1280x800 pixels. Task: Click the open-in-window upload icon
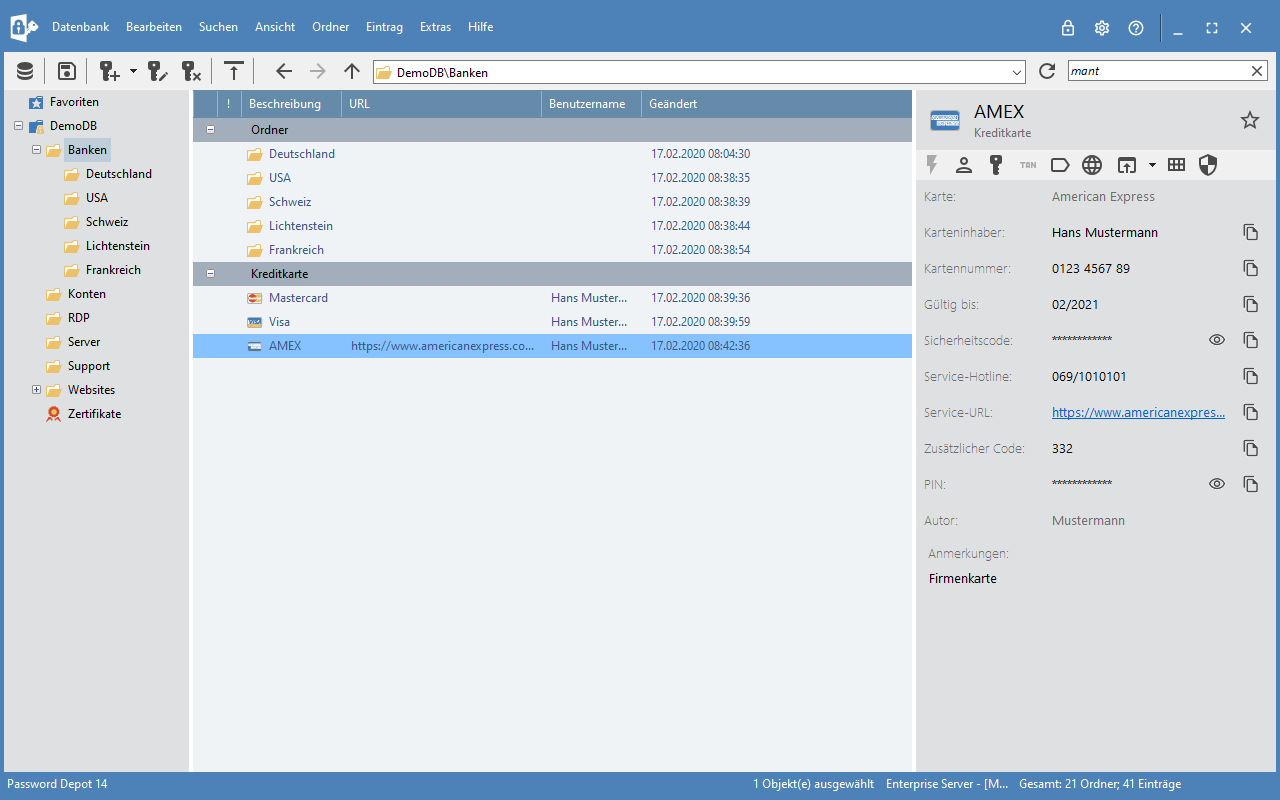1128,165
